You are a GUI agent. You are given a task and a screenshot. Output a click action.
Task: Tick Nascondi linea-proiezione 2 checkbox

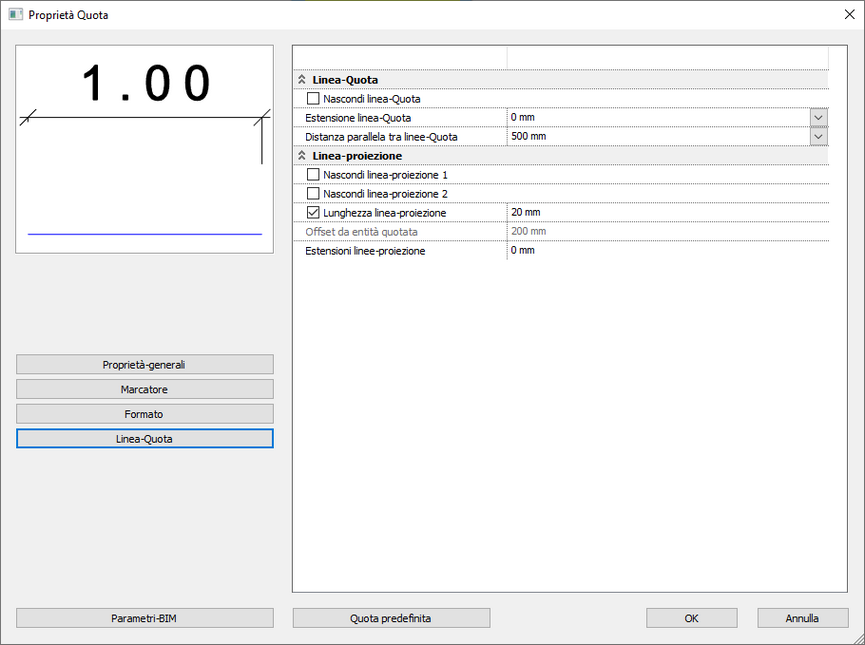click(x=313, y=194)
